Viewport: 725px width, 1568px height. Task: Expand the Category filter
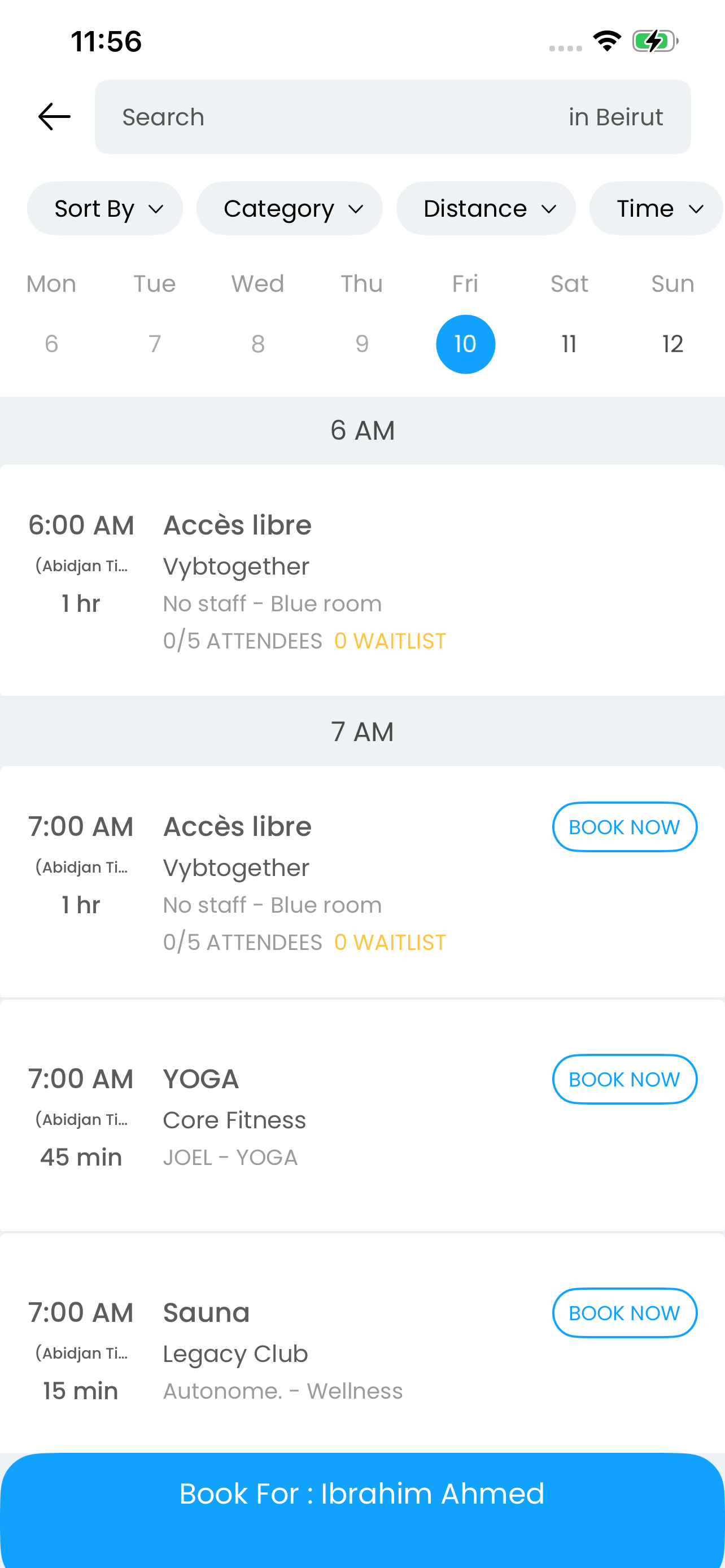(289, 208)
